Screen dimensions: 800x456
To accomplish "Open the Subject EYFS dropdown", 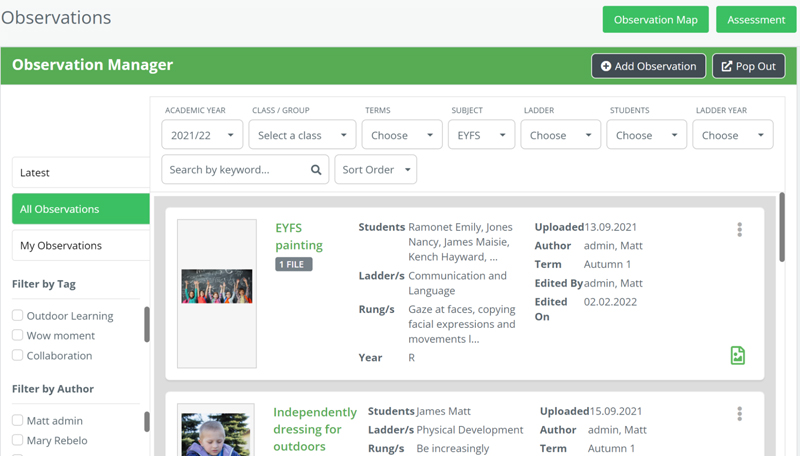I will [481, 135].
